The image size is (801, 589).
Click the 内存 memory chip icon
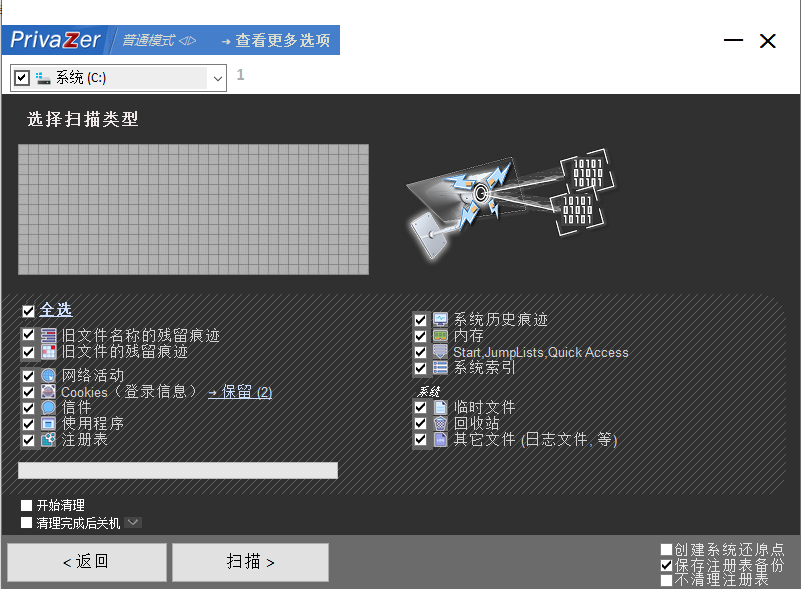(x=440, y=336)
